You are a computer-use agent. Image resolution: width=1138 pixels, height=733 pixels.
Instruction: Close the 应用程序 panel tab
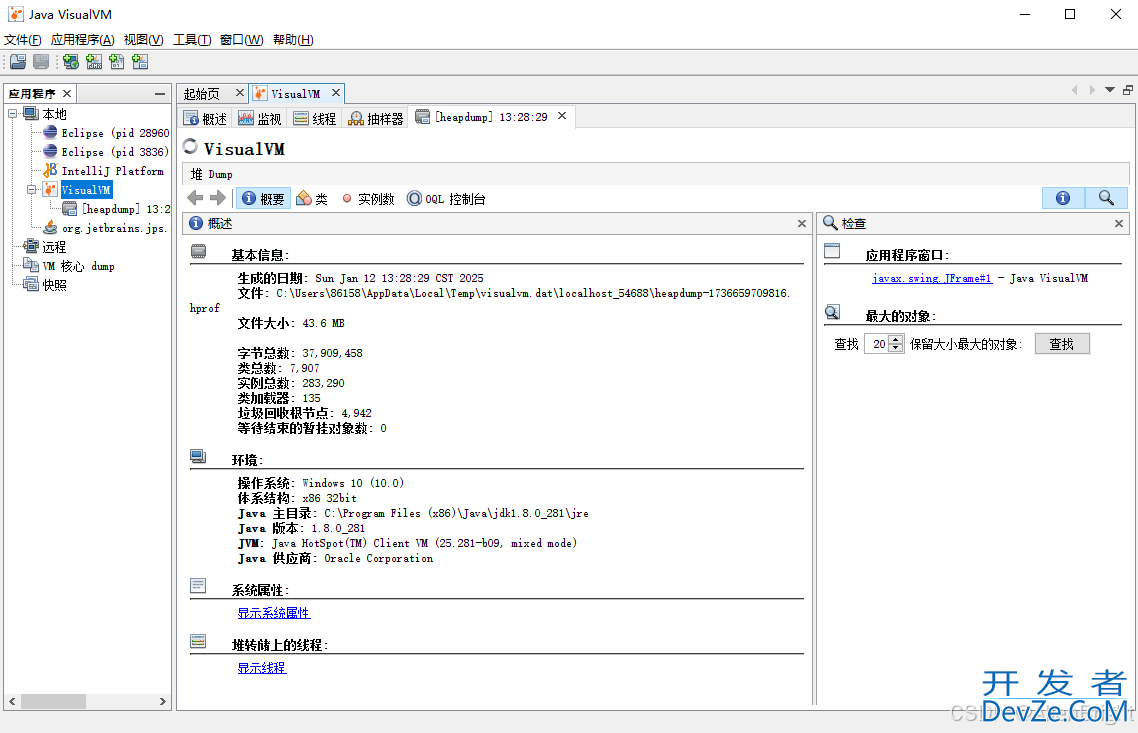(67, 94)
